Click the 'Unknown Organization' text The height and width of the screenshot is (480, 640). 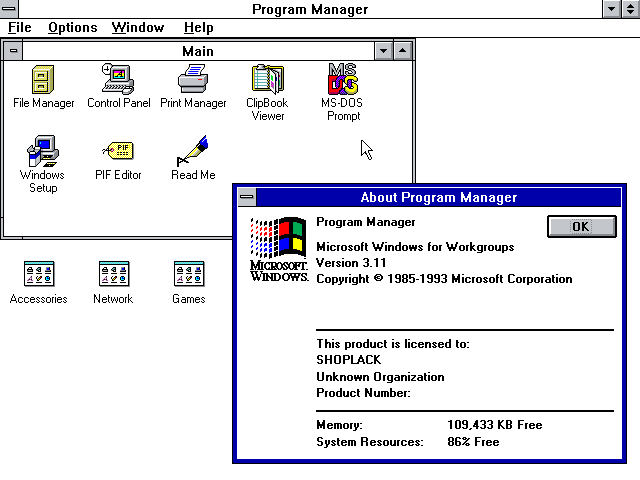[380, 377]
